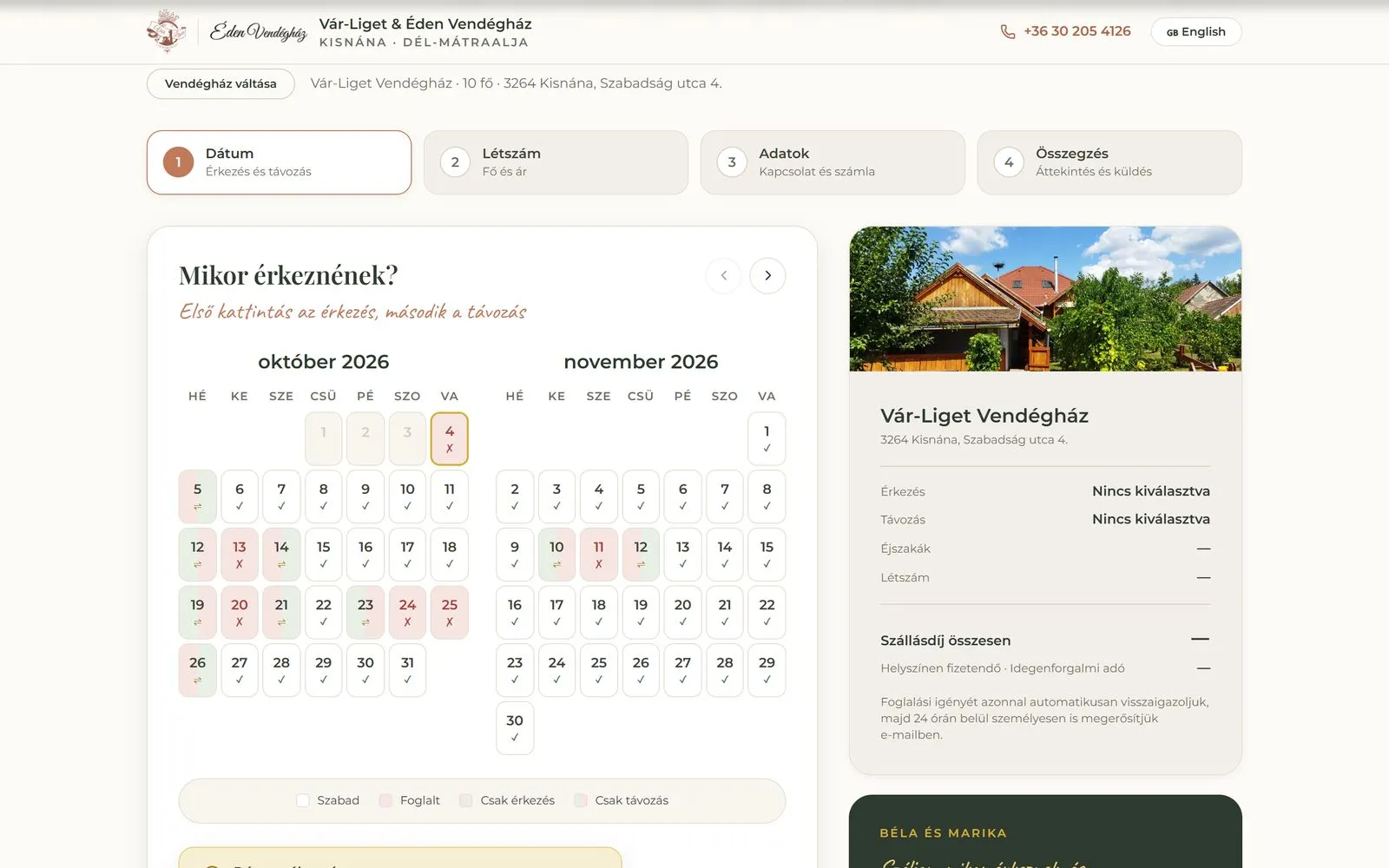Screen dimensions: 1389x868
Task: Call +36 30 205 4126
Action: point(1076,31)
